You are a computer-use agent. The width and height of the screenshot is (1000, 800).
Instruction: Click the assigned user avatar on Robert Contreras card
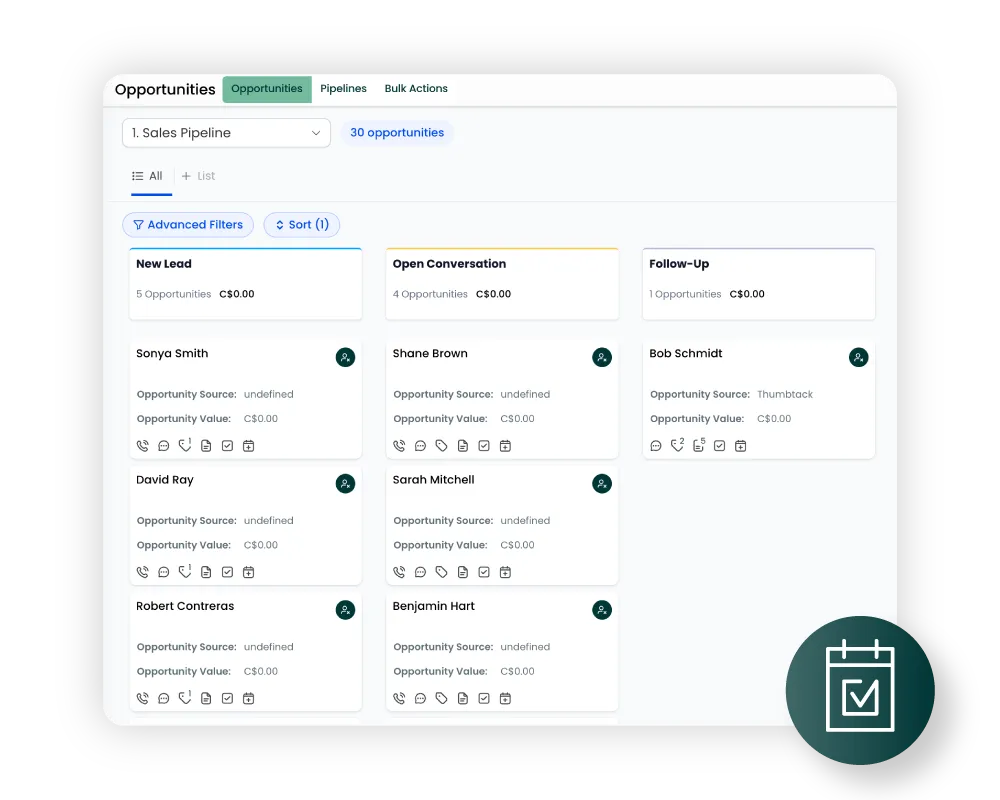[345, 610]
